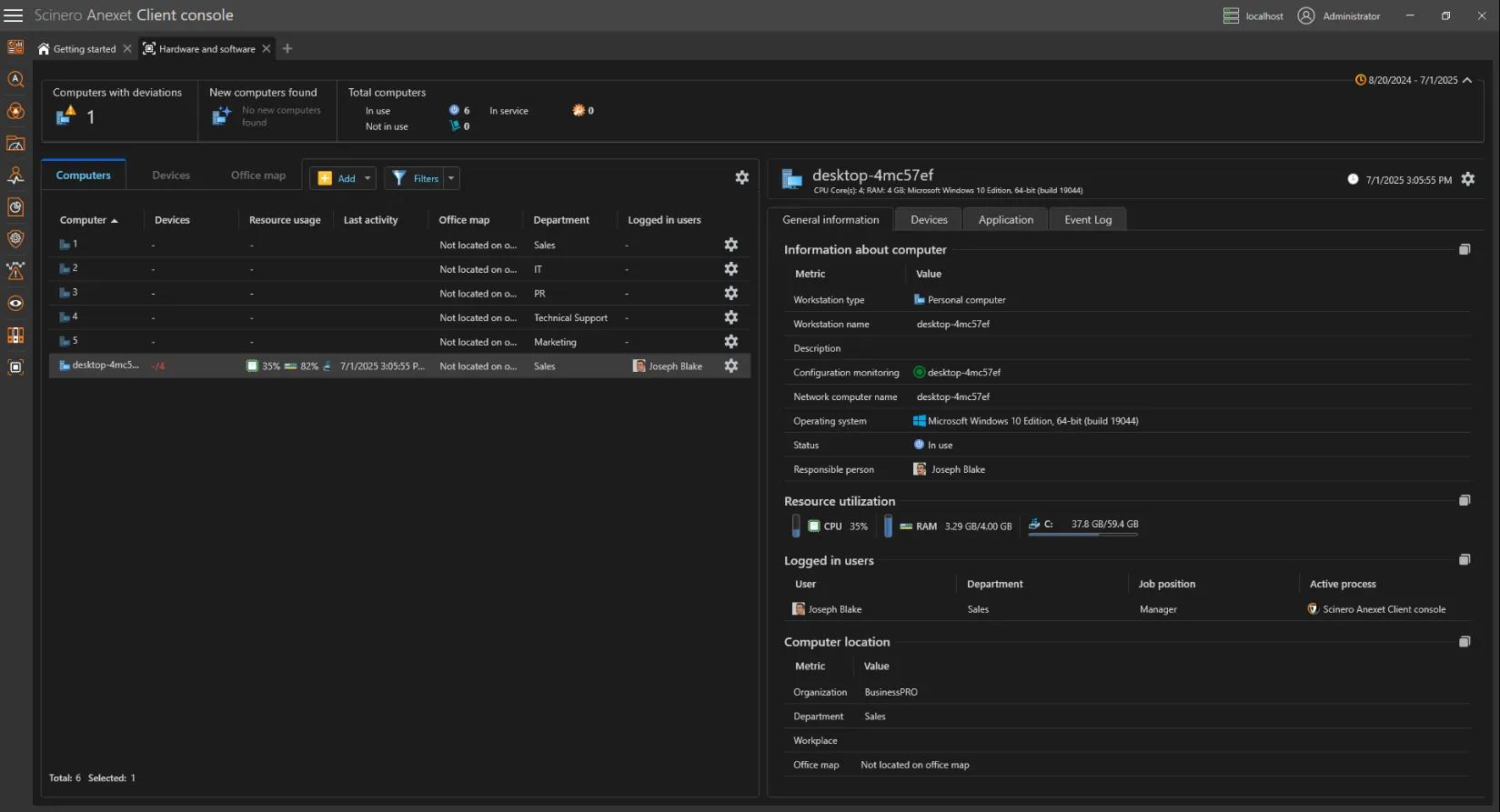Viewport: 1500px width, 812px height.
Task: Click the Filters button
Action: pos(415,178)
